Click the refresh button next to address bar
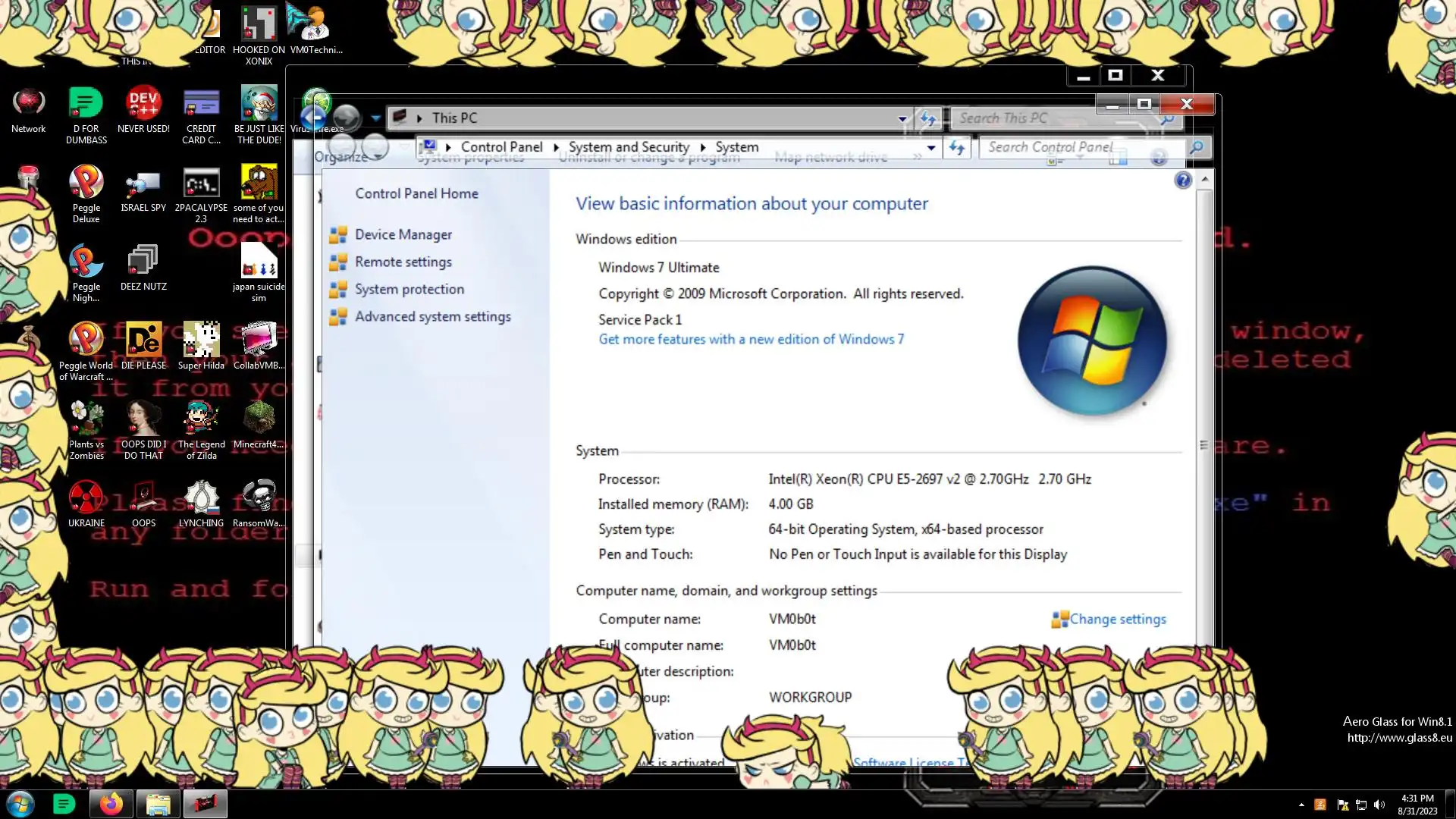 pos(956,148)
